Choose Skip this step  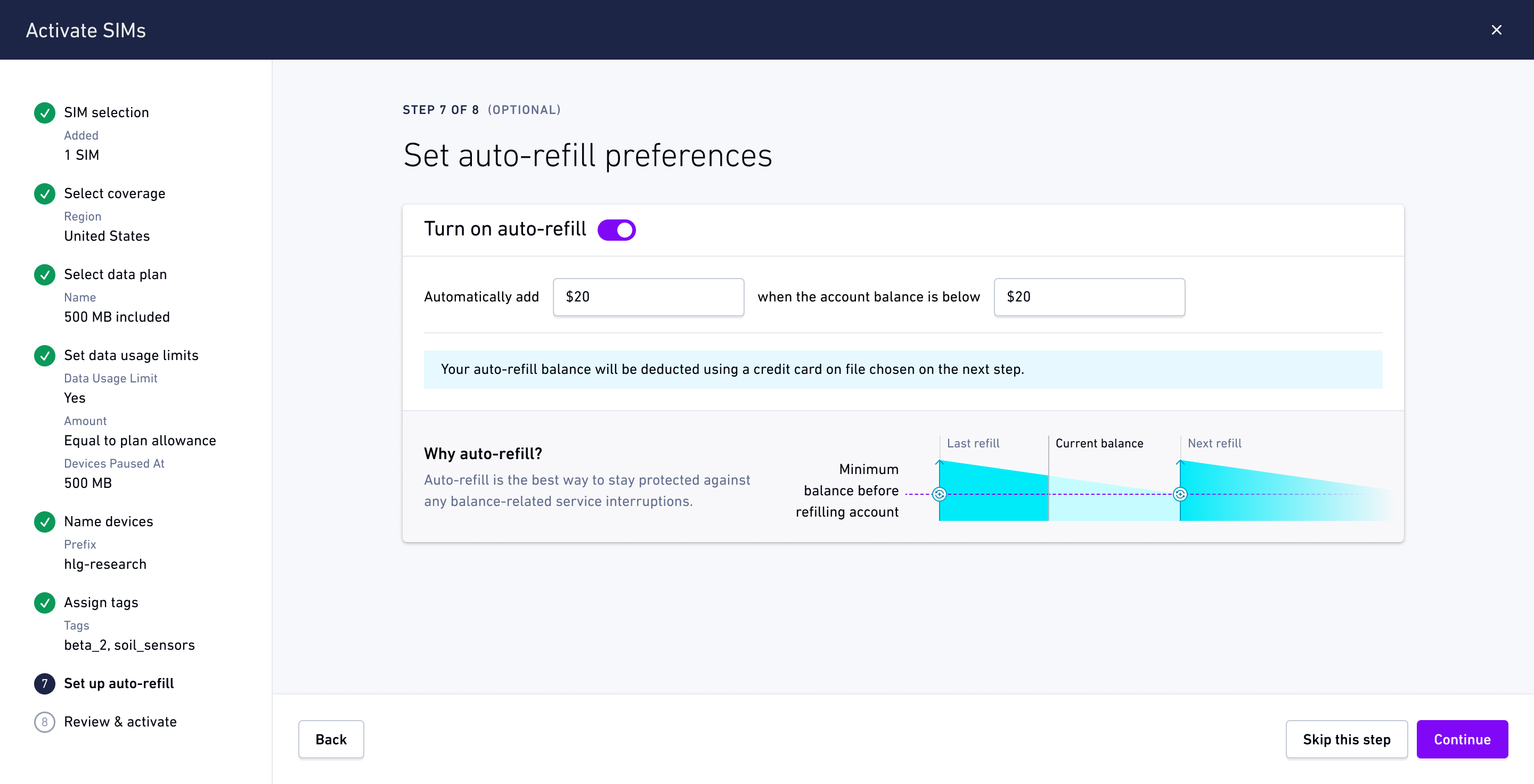pos(1347,739)
